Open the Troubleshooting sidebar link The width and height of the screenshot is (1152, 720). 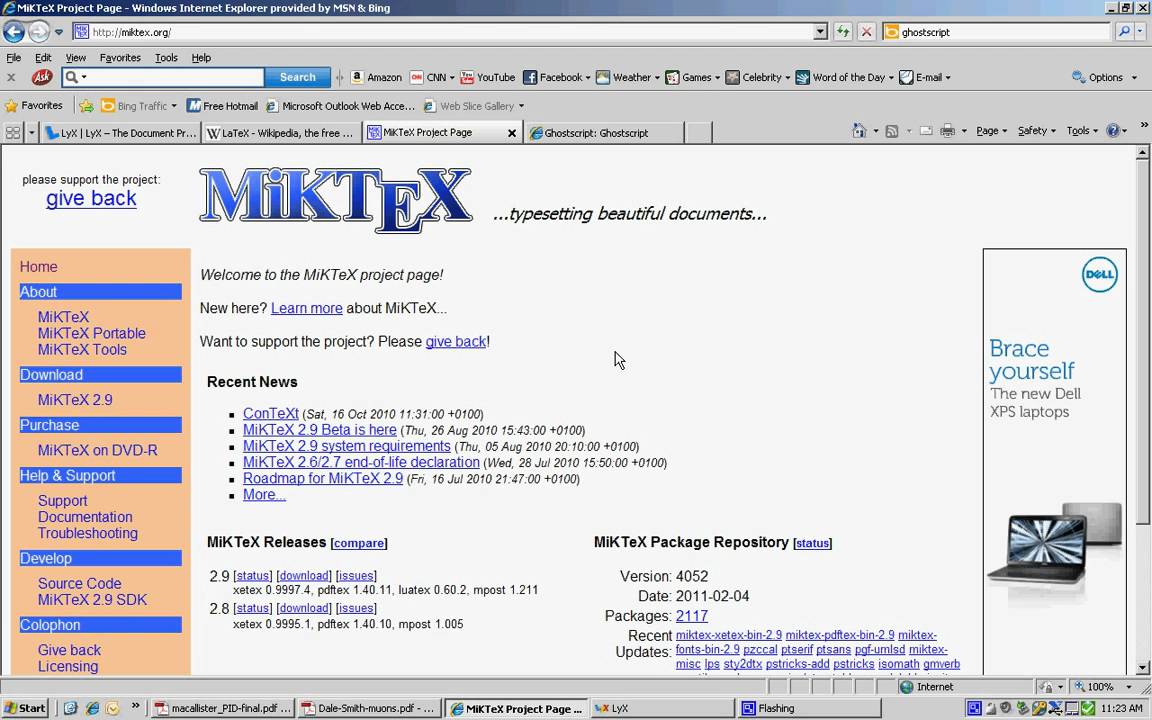87,533
